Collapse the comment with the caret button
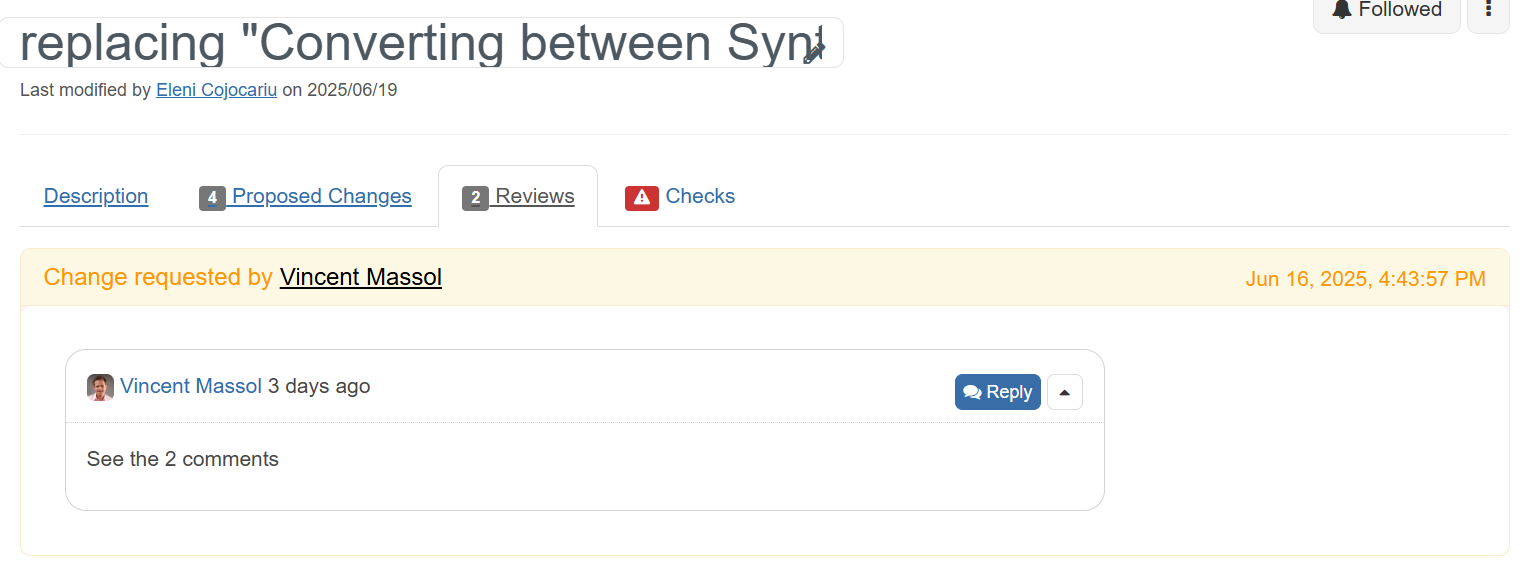This screenshot has height=575, width=1533. pos(1064,392)
